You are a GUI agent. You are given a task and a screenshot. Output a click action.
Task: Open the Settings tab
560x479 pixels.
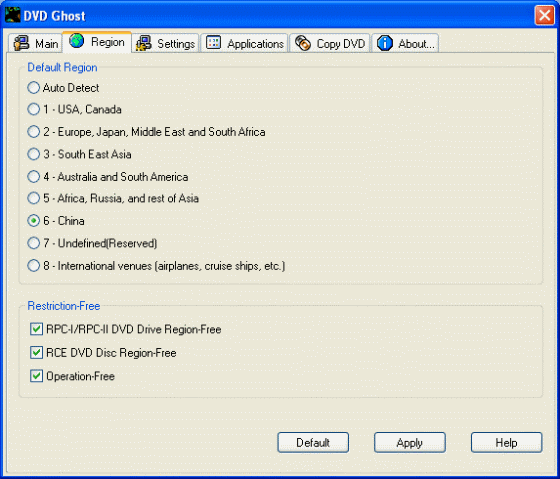(166, 43)
